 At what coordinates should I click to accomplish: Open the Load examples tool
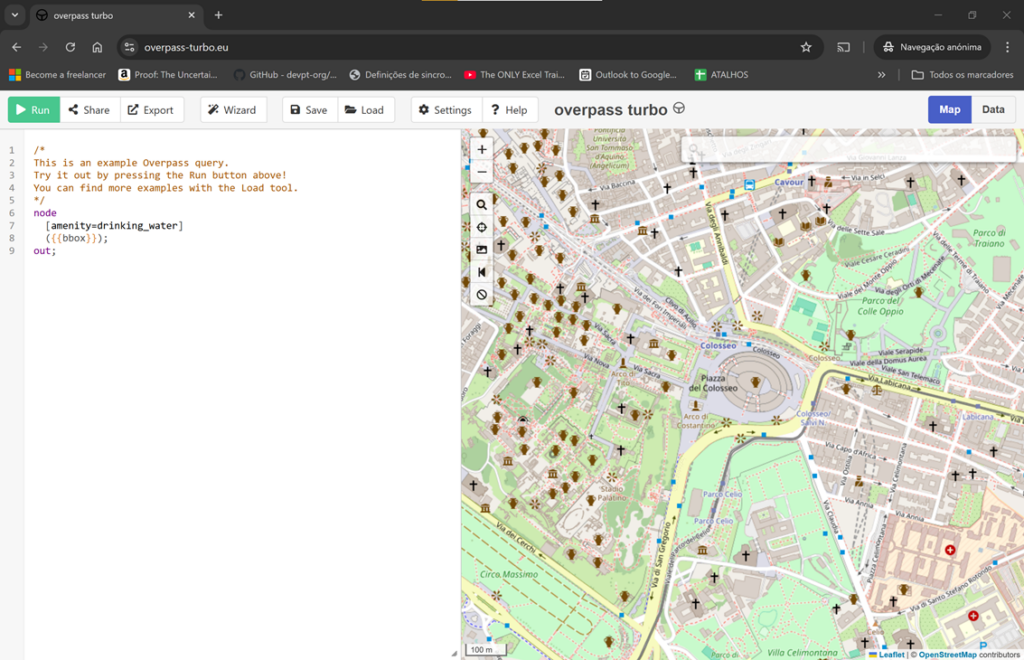click(365, 110)
